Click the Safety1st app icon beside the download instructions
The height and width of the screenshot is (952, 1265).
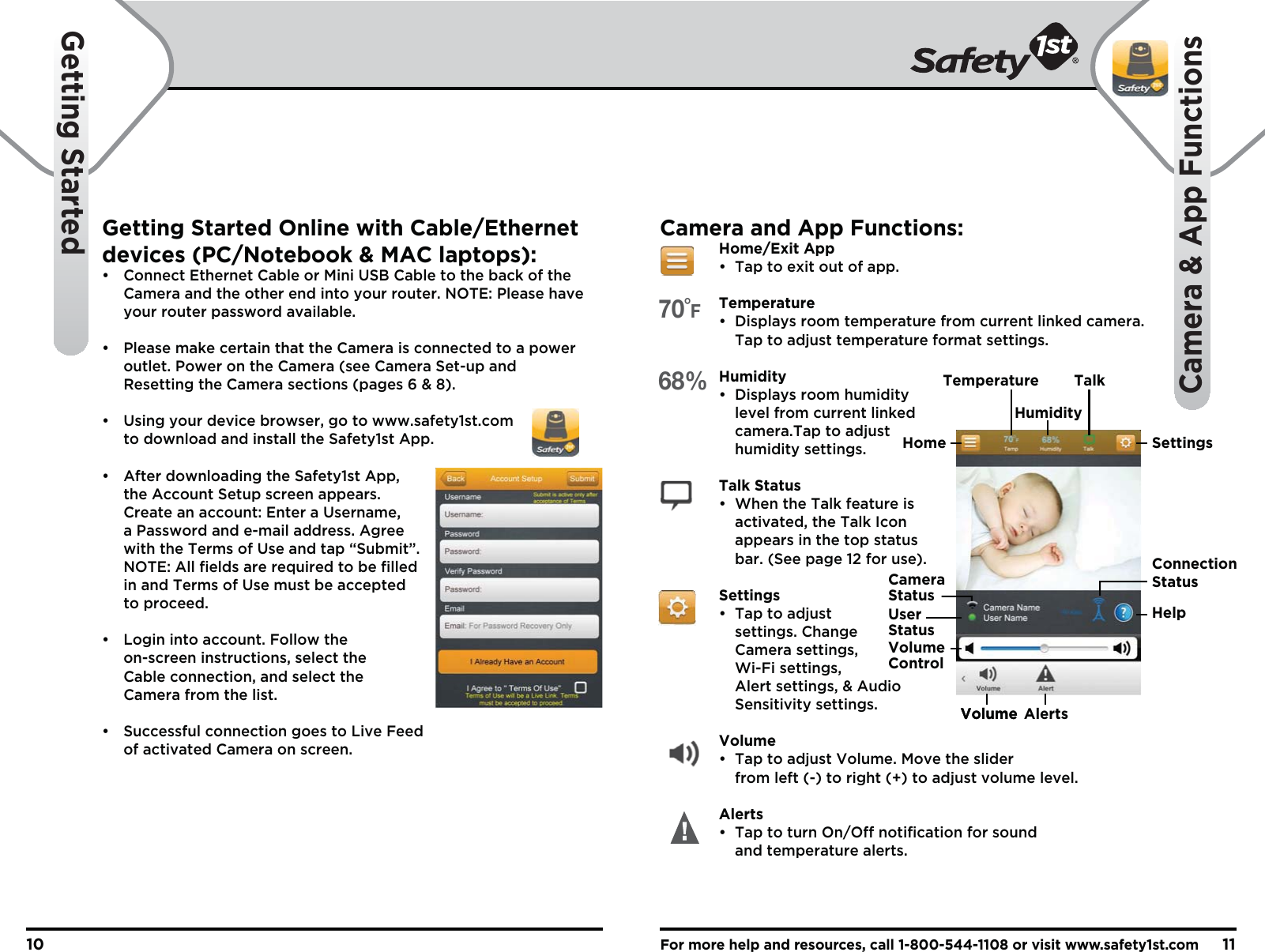(x=555, y=432)
